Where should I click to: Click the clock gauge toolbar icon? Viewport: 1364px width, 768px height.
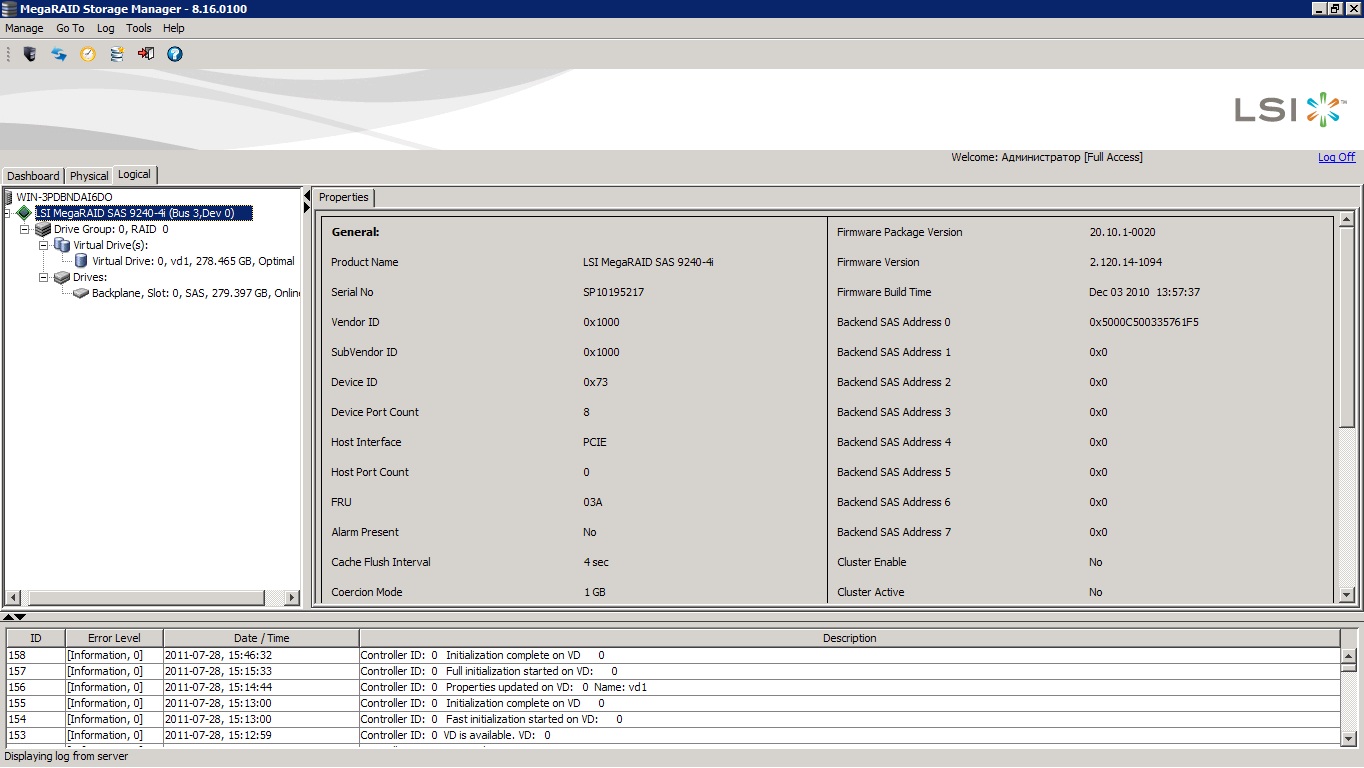click(88, 54)
